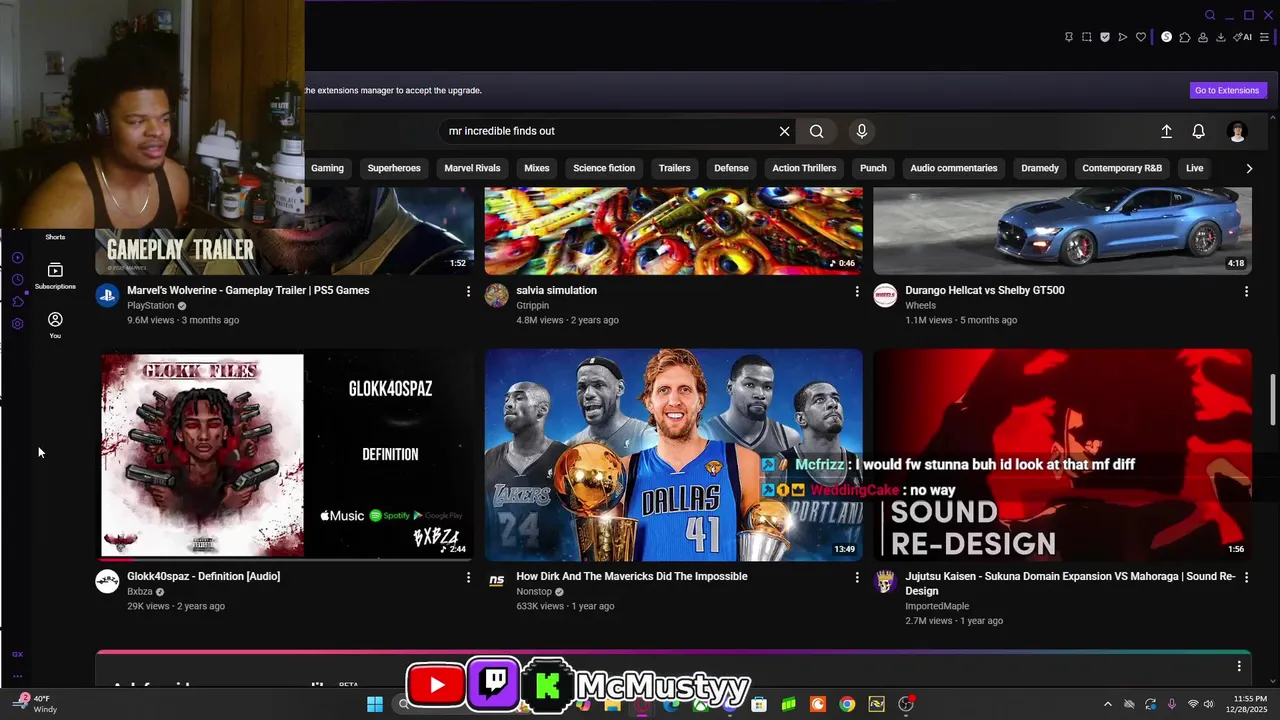The image size is (1280, 720).
Task: Start voice search with the microphone icon
Action: 862,131
